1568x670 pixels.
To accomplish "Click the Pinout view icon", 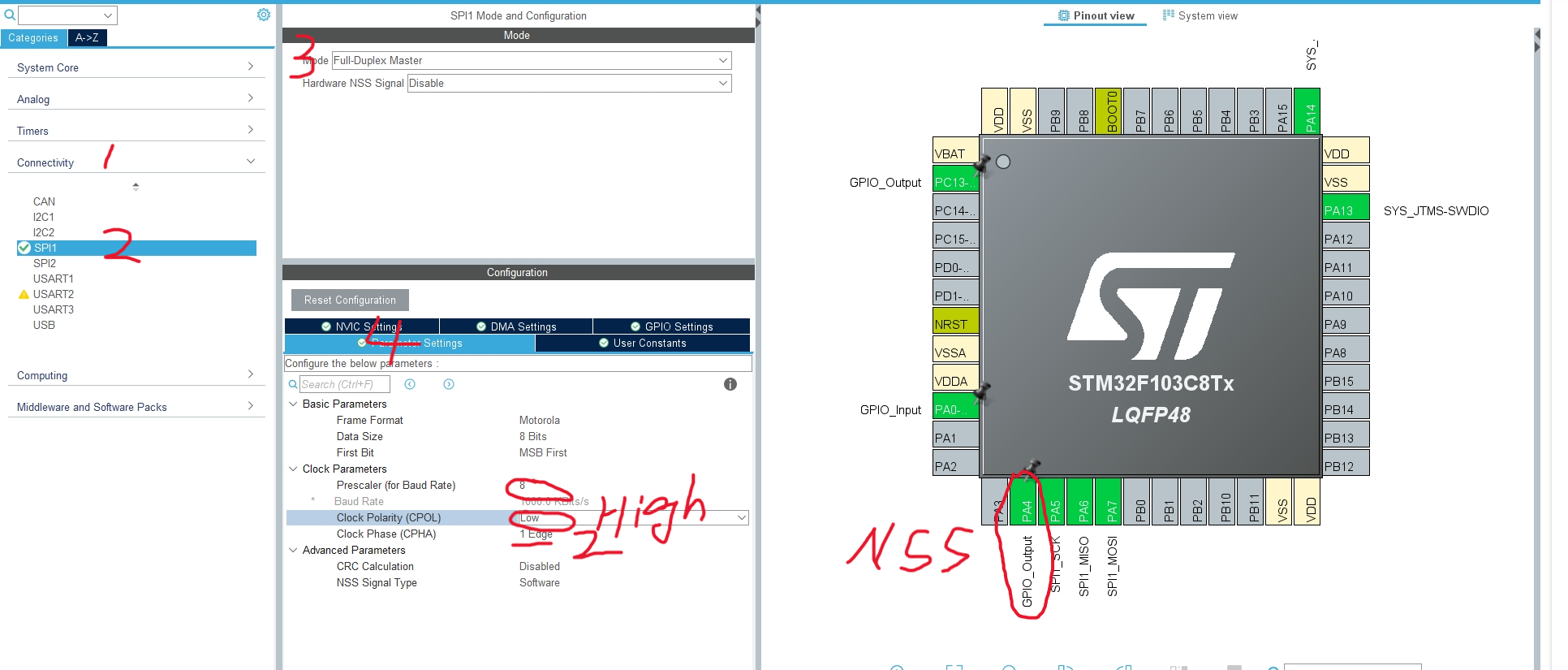I will click(x=1064, y=15).
